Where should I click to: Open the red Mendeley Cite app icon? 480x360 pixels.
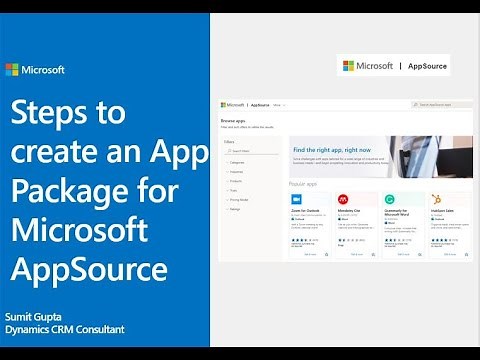coord(343,199)
